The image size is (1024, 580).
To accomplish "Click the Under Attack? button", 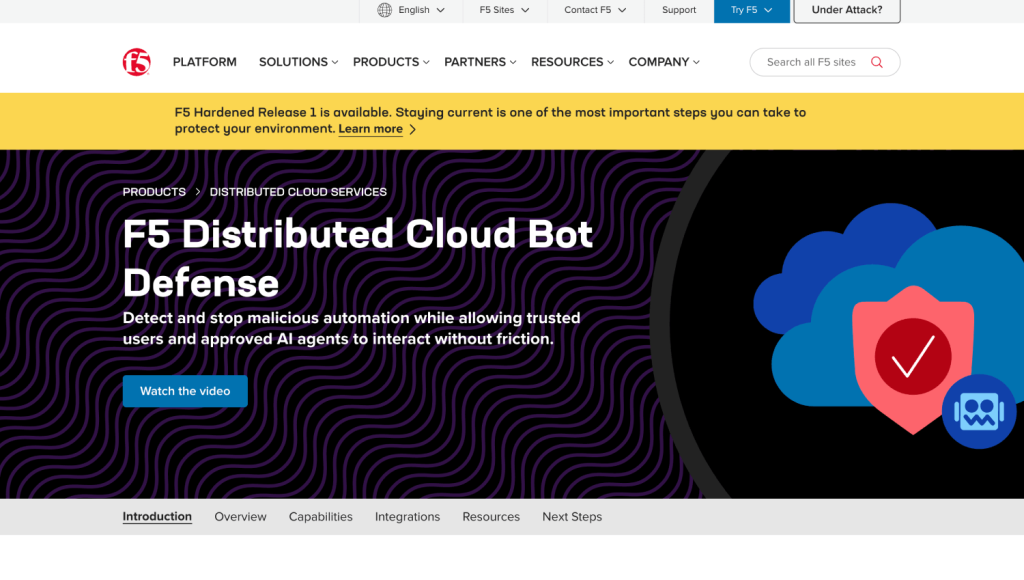I will tap(846, 10).
